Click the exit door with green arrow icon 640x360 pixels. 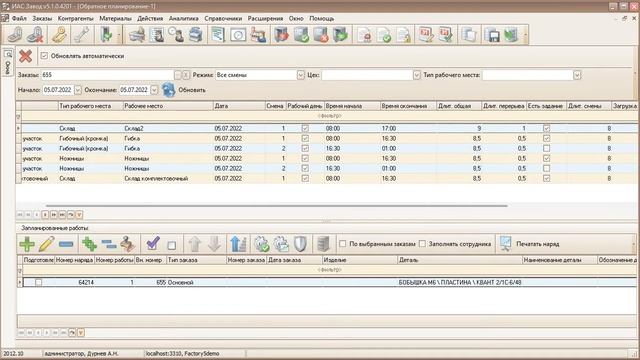106,35
